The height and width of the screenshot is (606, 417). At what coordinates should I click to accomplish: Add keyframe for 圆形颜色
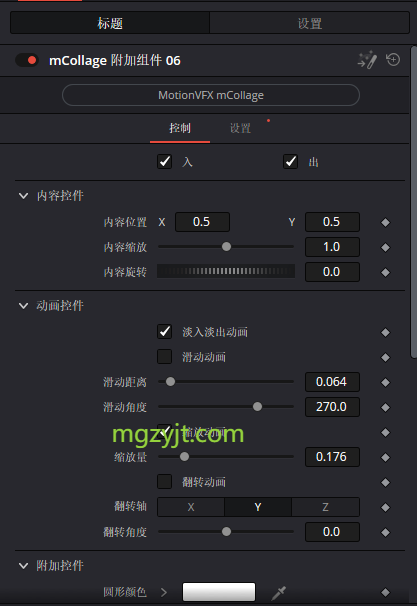pyautogui.click(x=385, y=592)
